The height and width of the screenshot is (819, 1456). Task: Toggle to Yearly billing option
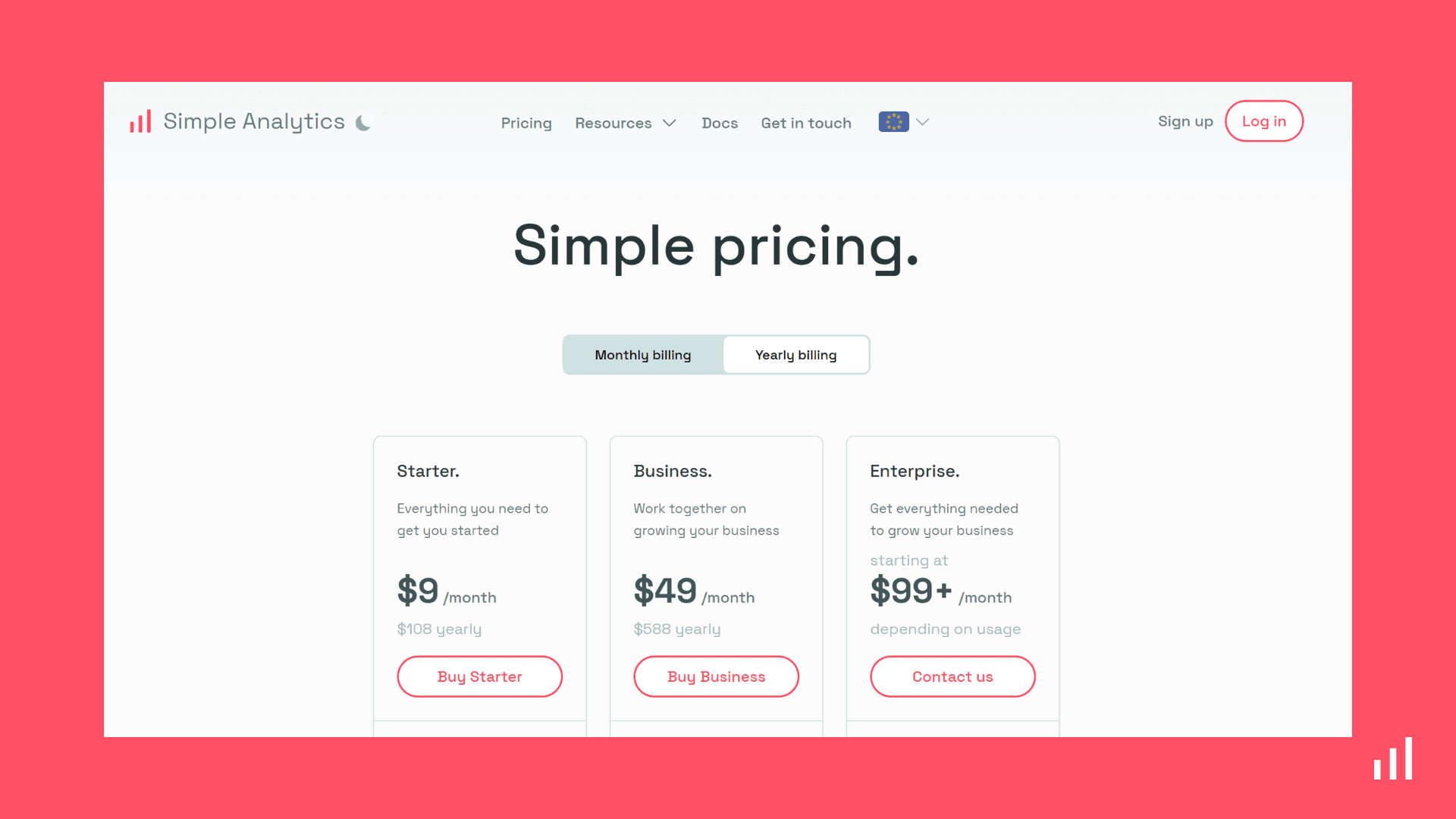pyautogui.click(x=796, y=354)
